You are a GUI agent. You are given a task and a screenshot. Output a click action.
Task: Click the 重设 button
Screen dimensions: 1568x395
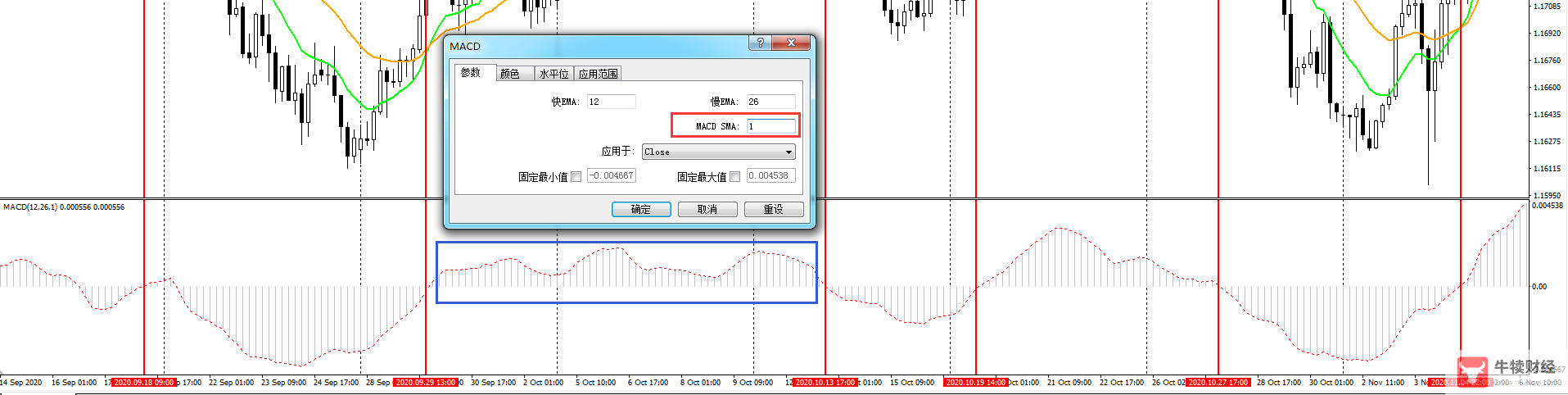[x=774, y=210]
